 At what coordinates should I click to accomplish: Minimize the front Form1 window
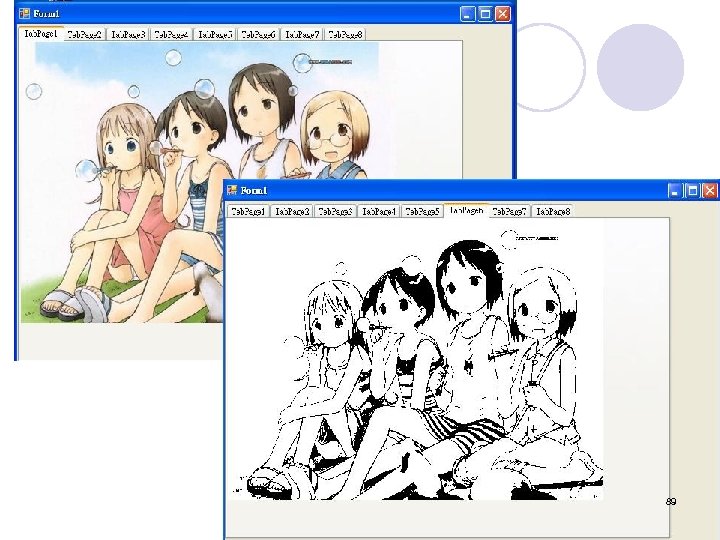(675, 191)
